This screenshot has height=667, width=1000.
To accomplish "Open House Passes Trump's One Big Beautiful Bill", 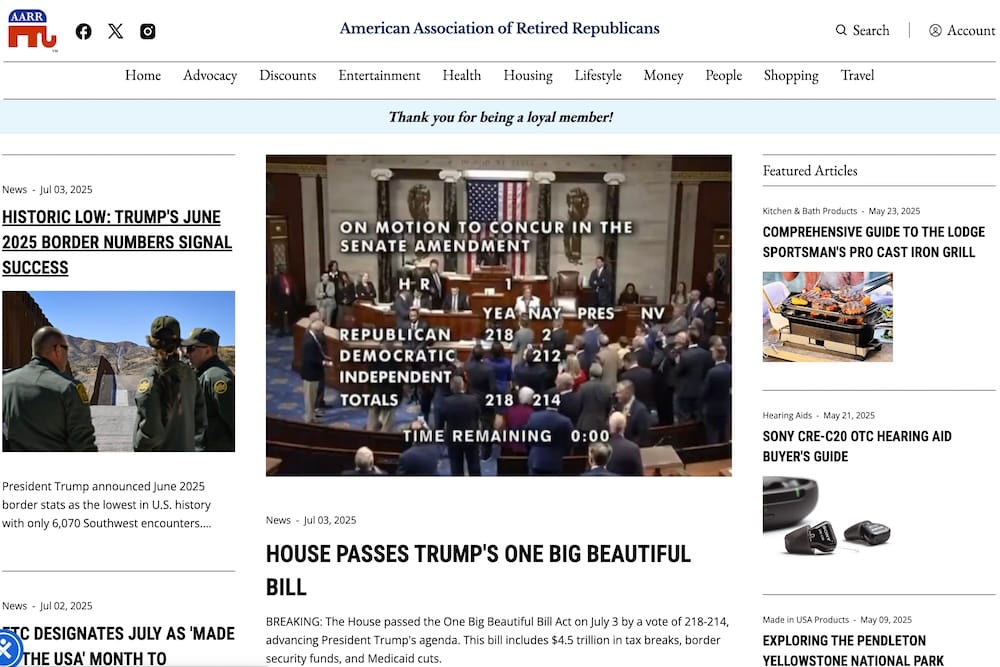I will (x=478, y=569).
